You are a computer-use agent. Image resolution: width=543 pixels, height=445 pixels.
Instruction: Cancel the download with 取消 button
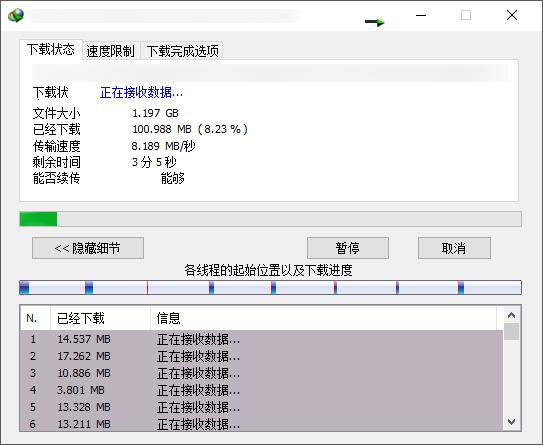[x=454, y=248]
